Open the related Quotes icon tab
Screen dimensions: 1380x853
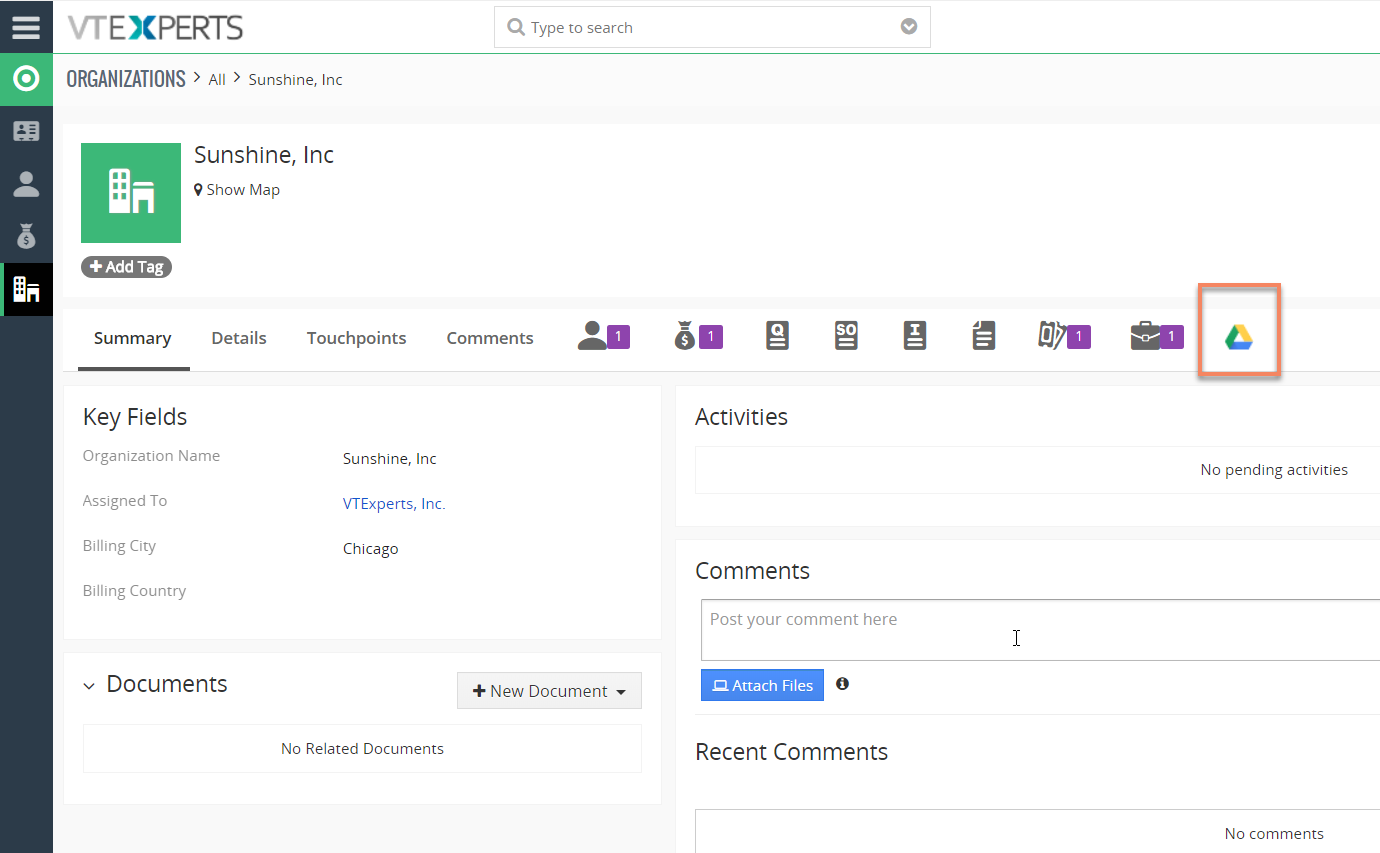click(x=777, y=336)
